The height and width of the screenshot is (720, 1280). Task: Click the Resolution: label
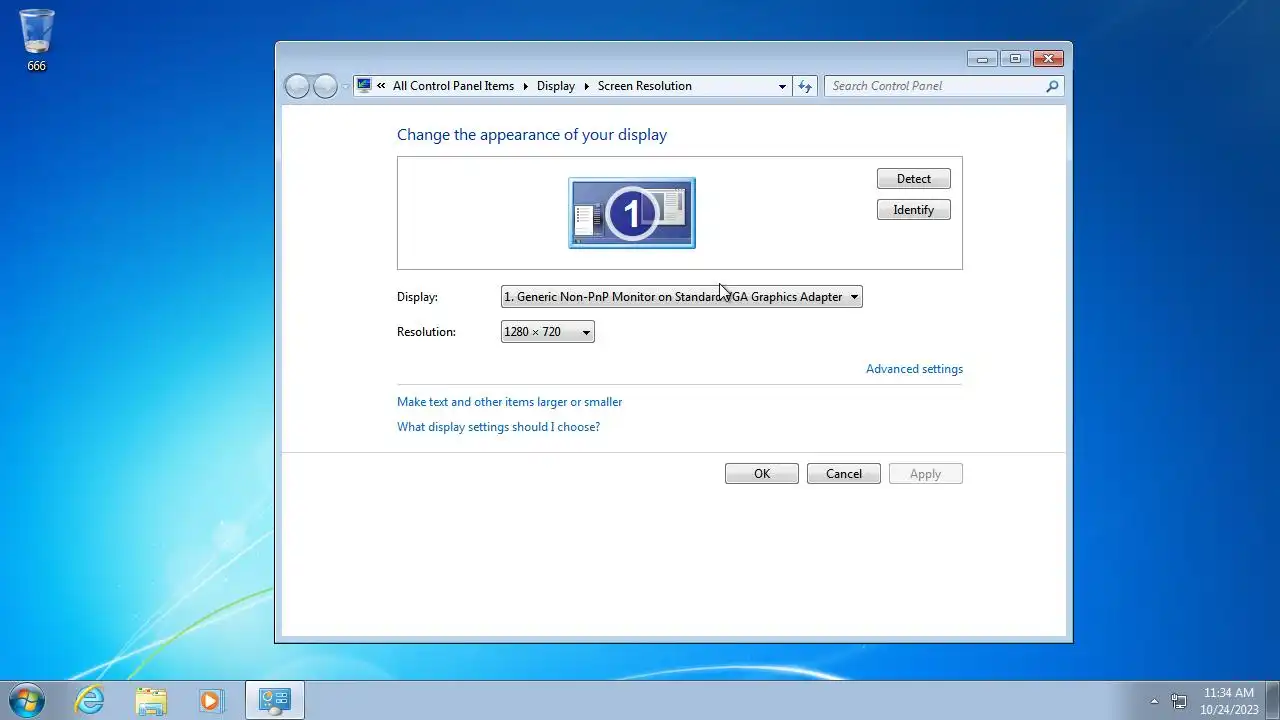[426, 332]
